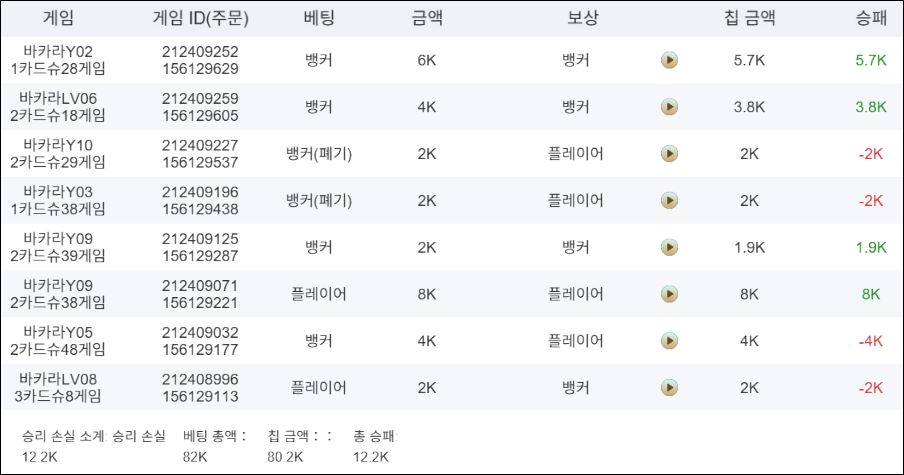Click the 칩 금액 column header
The width and height of the screenshot is (904, 475).
tap(749, 18)
